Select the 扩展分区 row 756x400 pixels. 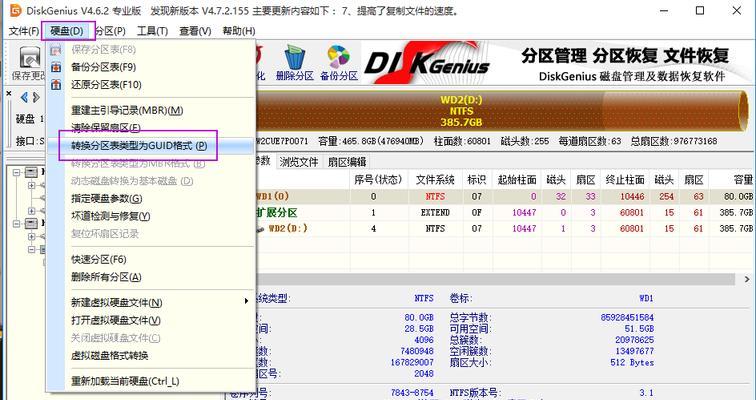coord(505,213)
